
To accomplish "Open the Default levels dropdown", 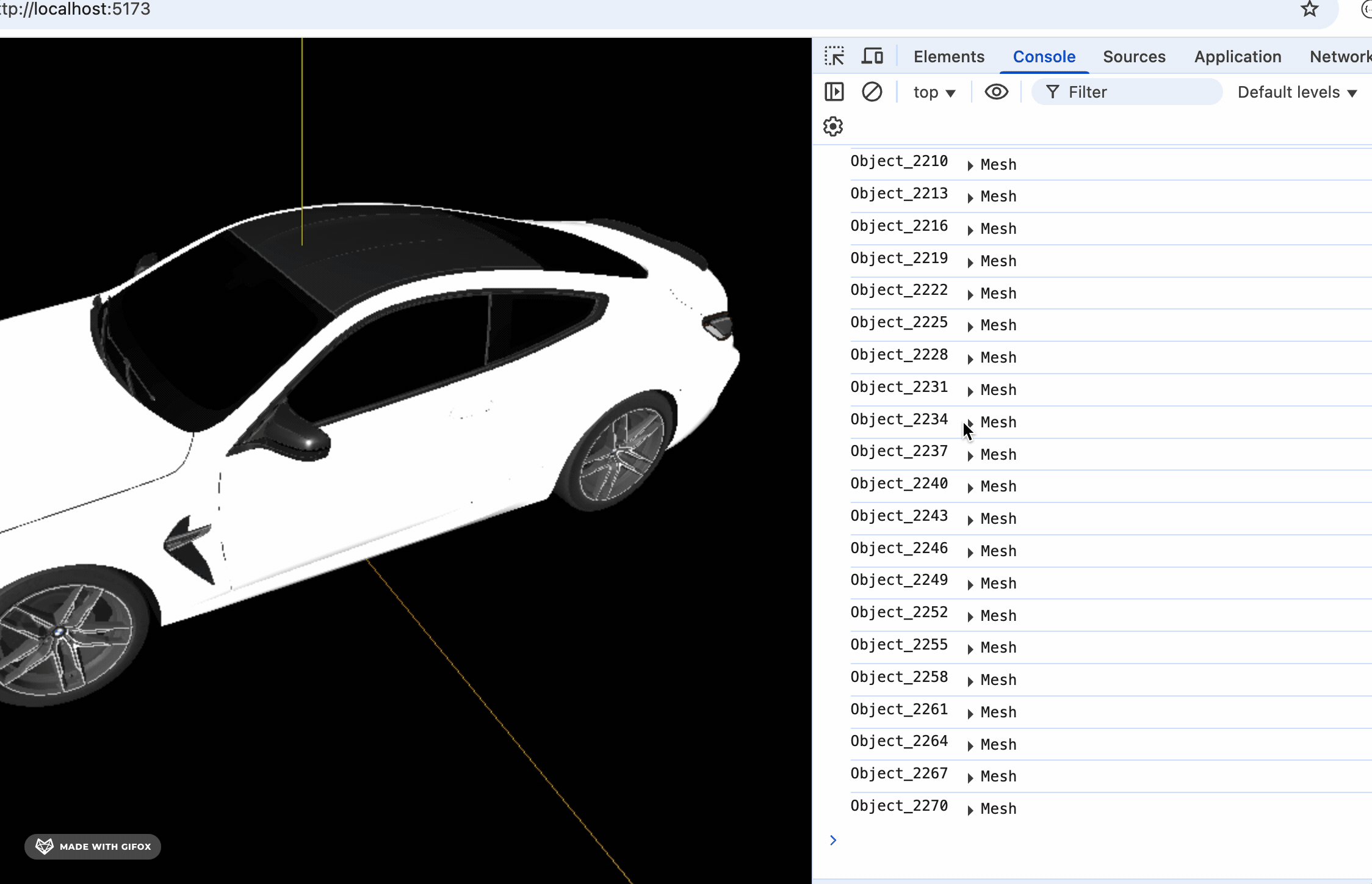I will 1297,92.
